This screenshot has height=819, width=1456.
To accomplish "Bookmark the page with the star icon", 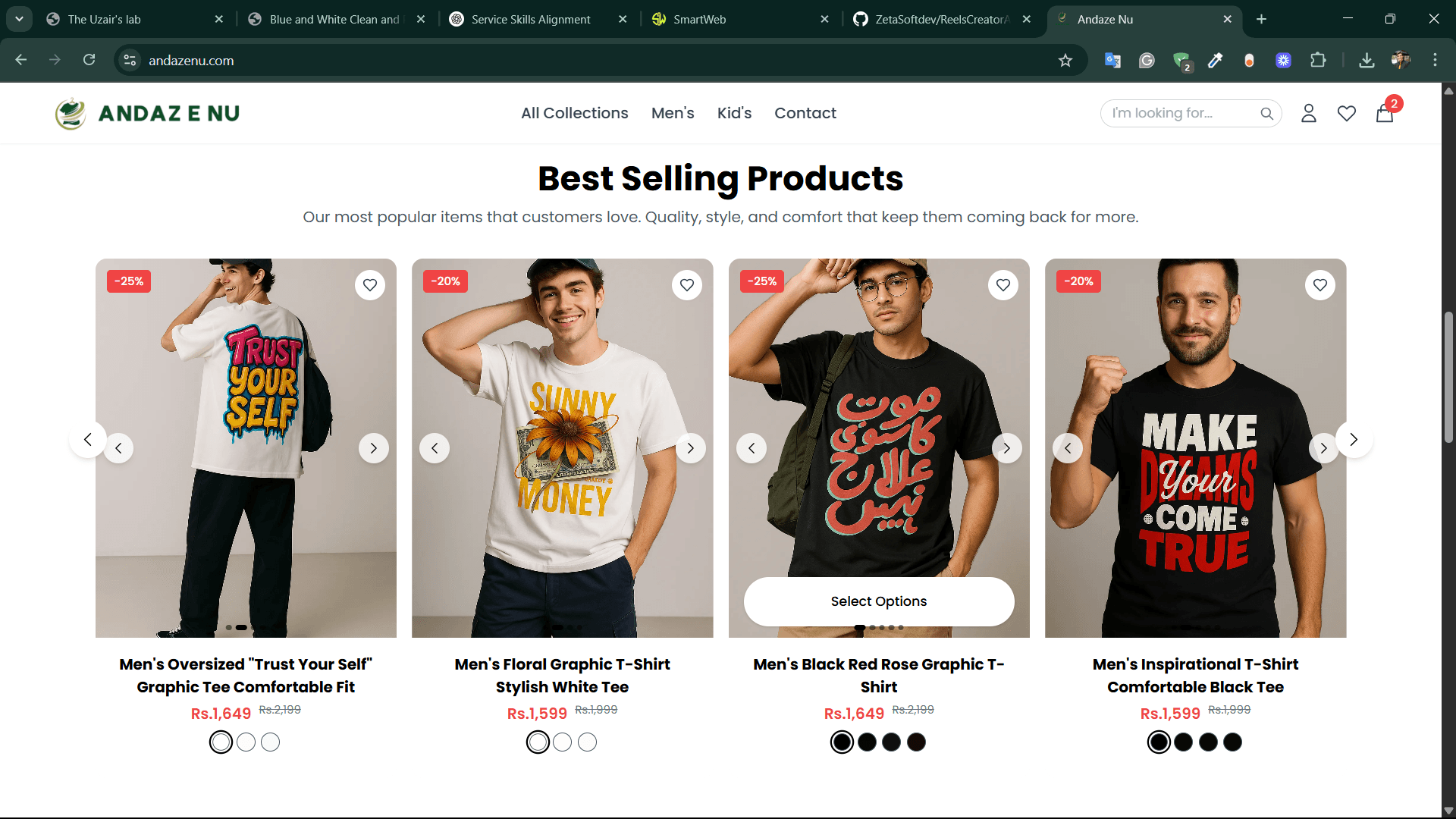I will click(1065, 61).
